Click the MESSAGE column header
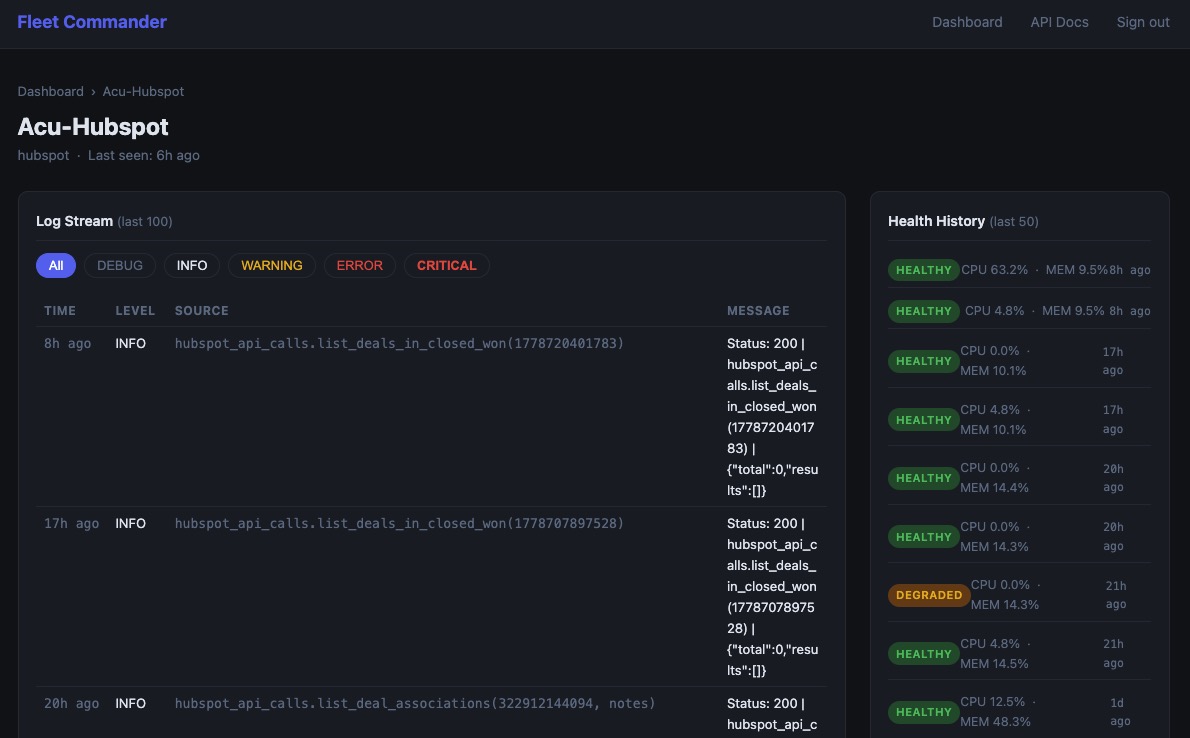This screenshot has height=738, width=1190. pos(758,311)
